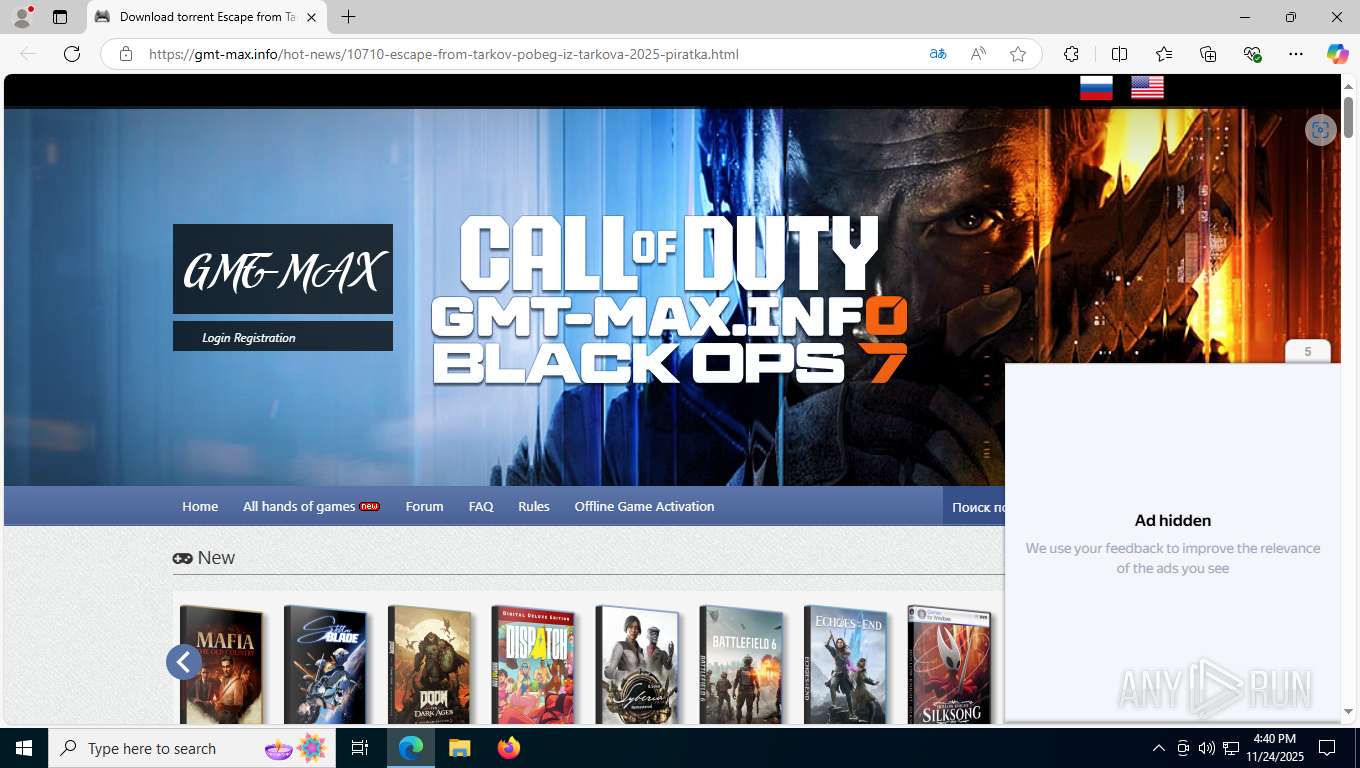Click the visual search icon on banner
The height and width of the screenshot is (768, 1360).
point(1321,130)
